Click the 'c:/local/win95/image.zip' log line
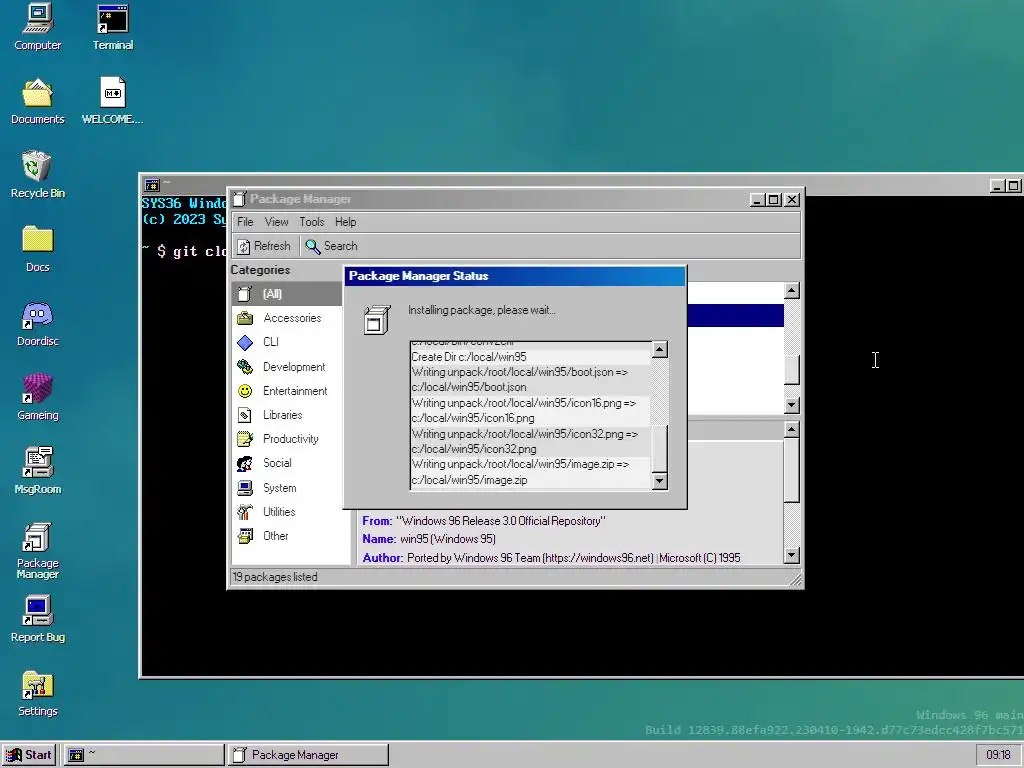1024x768 pixels. 469,480
